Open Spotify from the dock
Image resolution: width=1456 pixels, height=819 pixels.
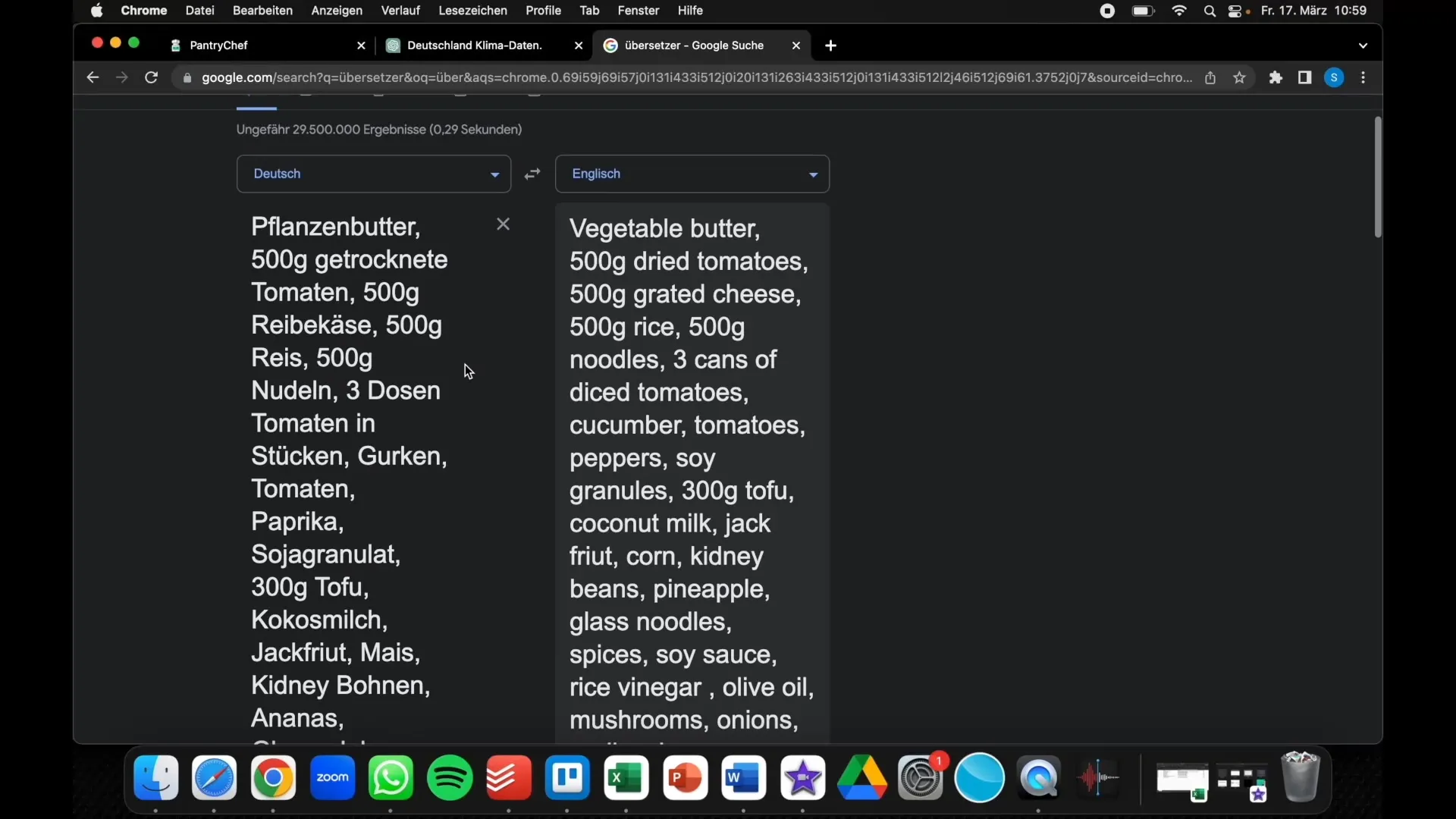pos(450,778)
